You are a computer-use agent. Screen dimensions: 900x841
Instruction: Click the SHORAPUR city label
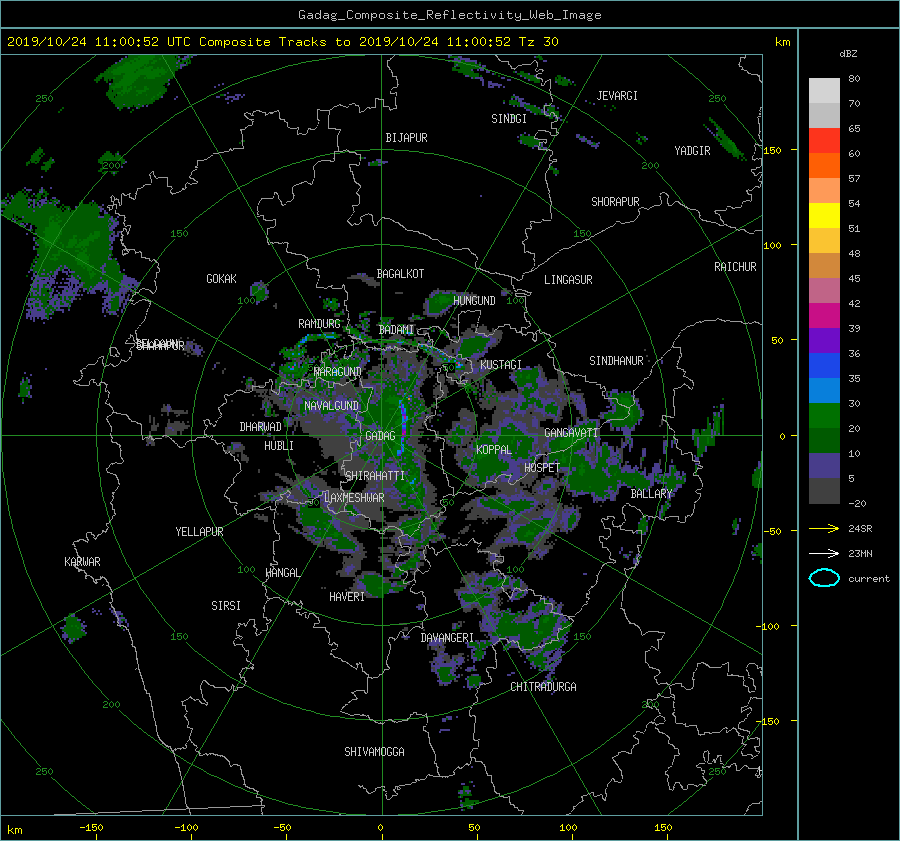click(615, 201)
